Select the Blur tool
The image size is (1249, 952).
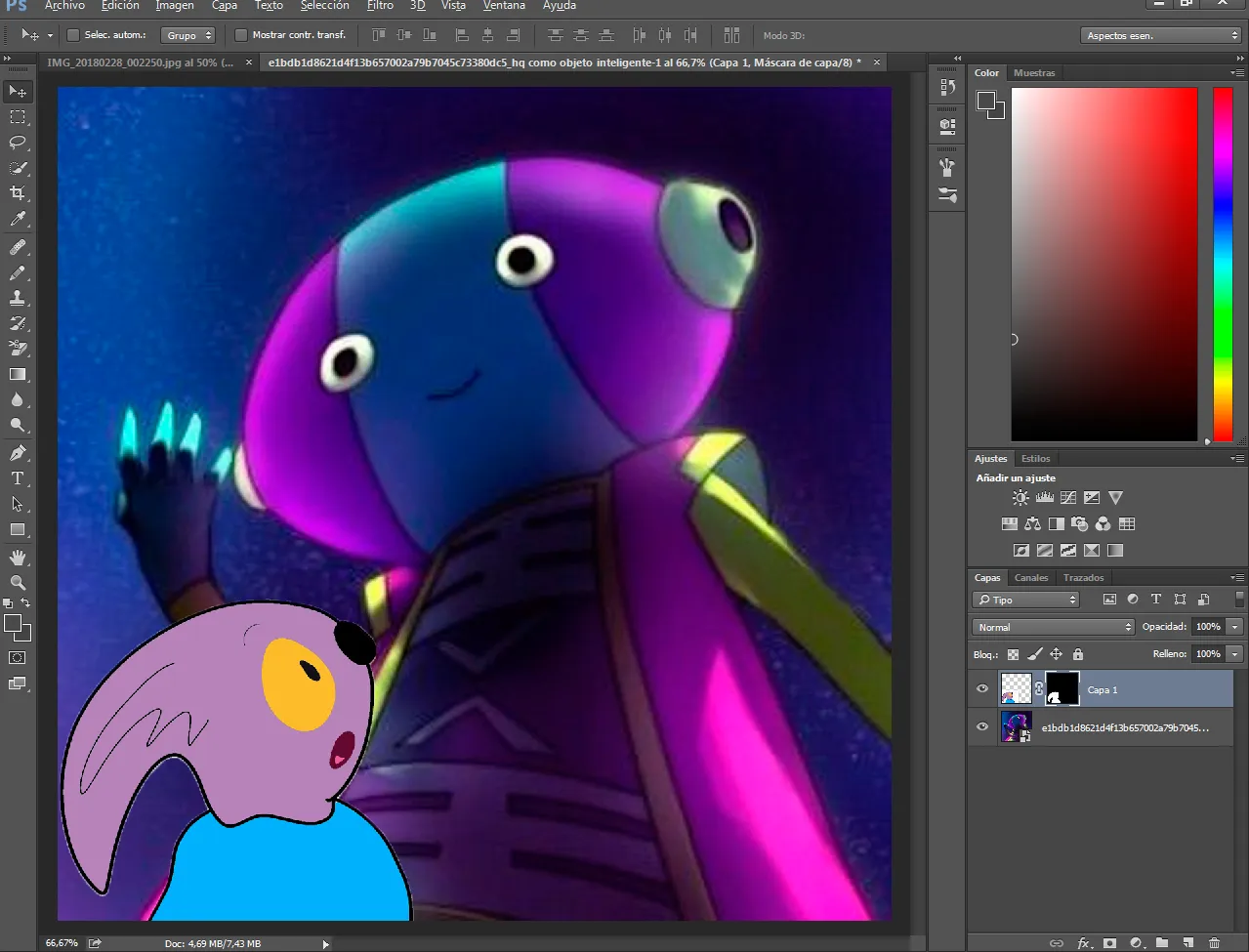coord(18,399)
